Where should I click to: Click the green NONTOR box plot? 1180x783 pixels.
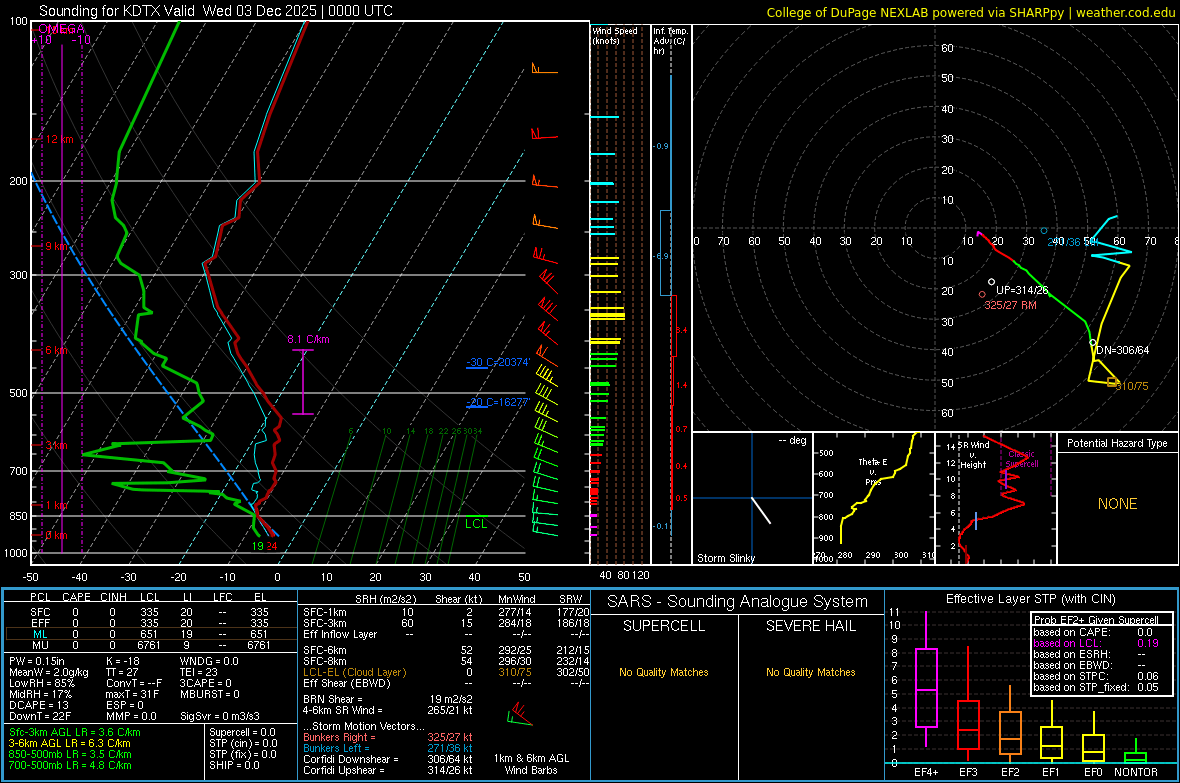pos(1135,757)
